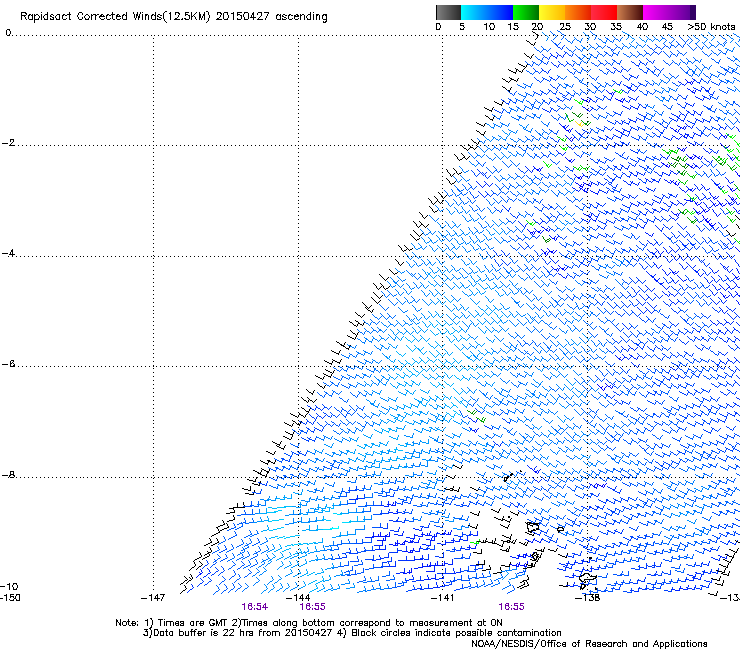Click the legend label 25
Screen dimensions: 740x650
pyautogui.click(x=565, y=26)
